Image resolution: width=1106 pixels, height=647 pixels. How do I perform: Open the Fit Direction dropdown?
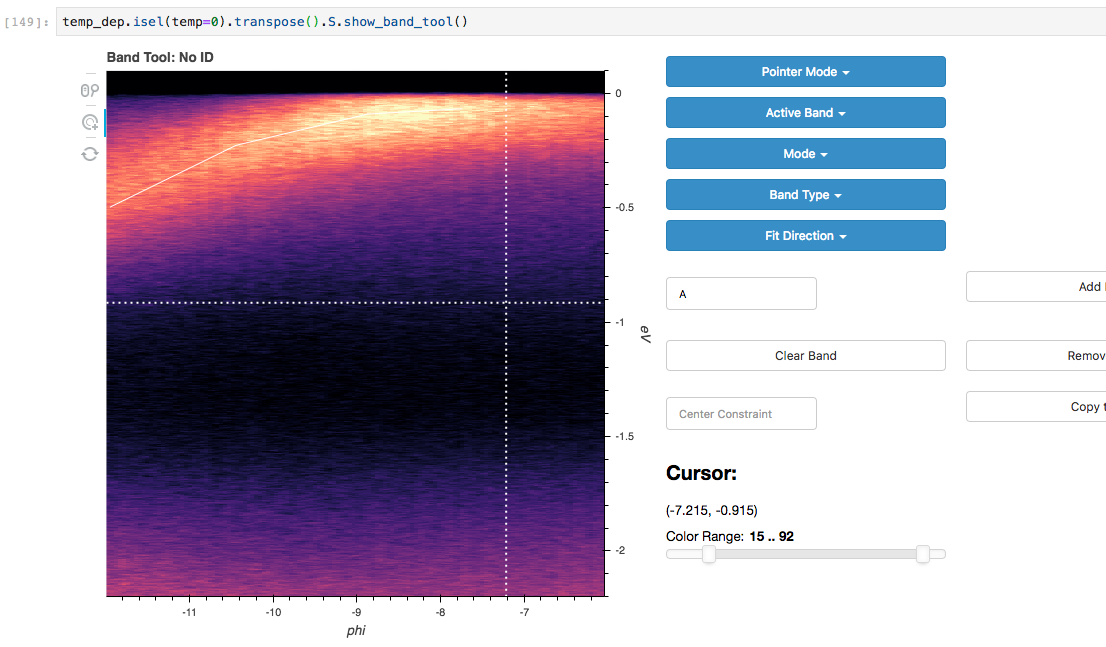coord(806,236)
